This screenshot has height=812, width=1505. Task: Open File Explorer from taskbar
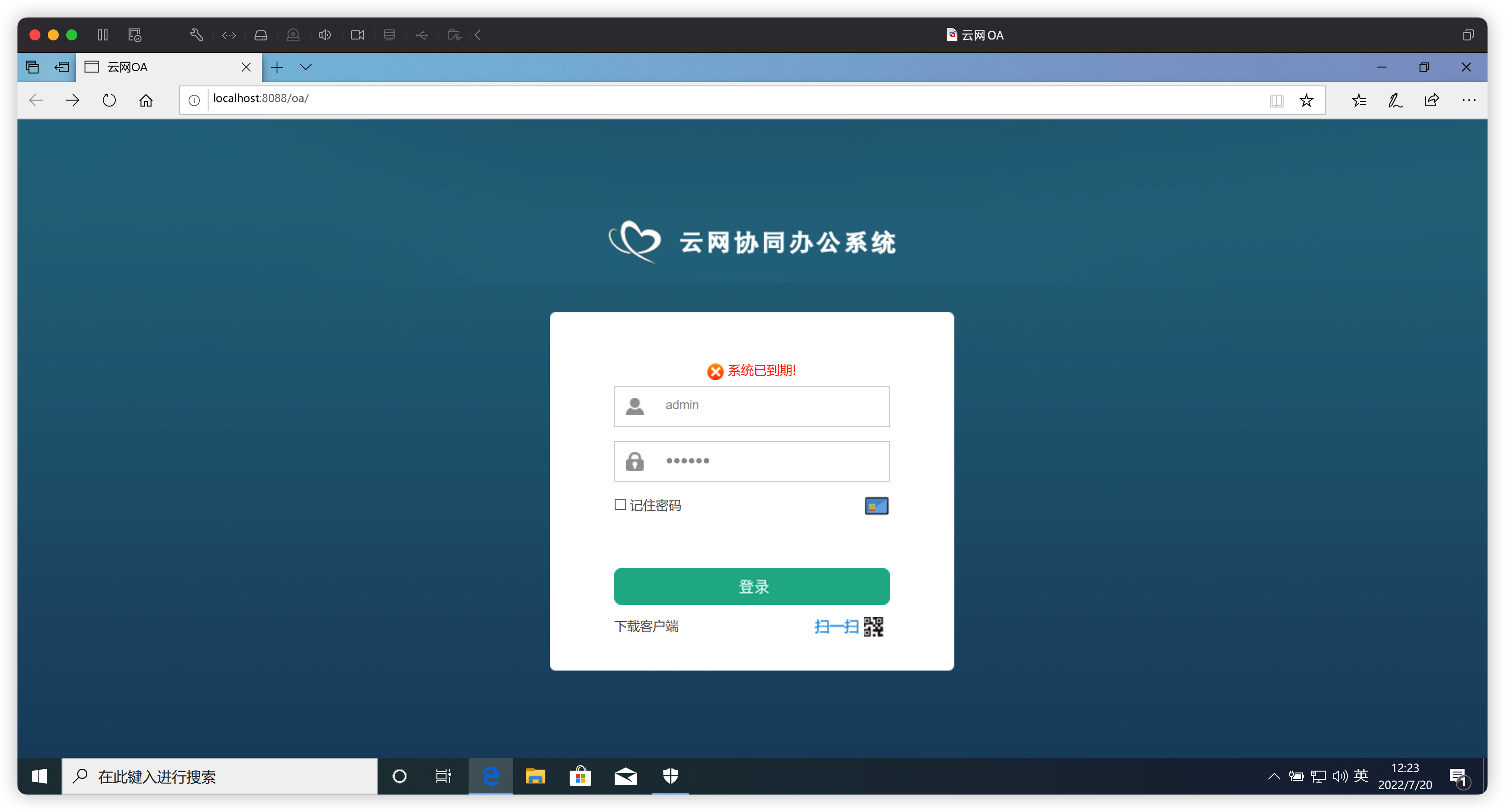(535, 776)
